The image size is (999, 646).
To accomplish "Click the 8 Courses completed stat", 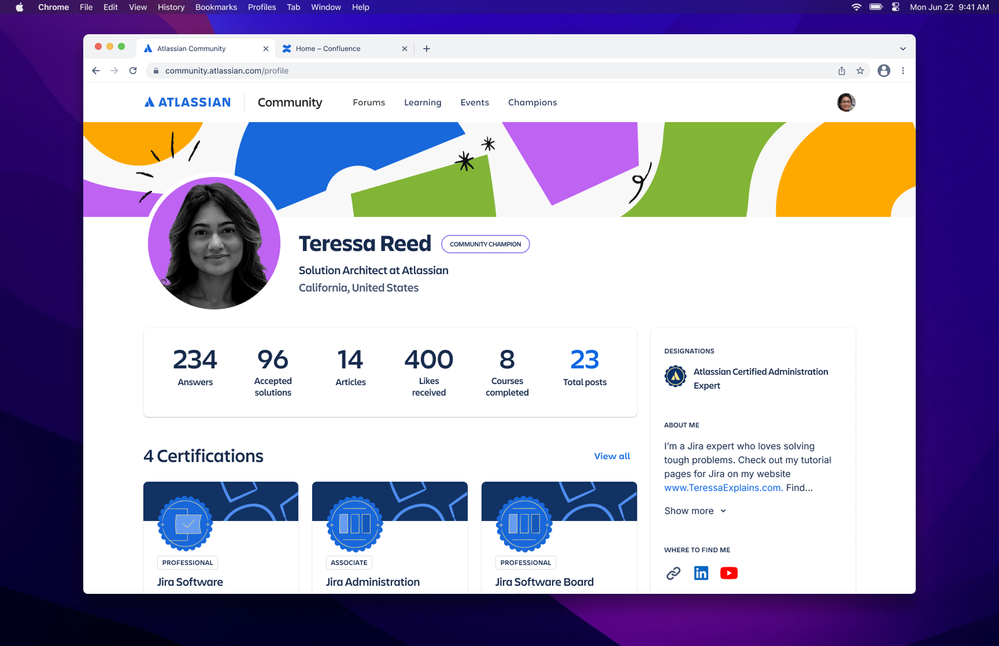I will [x=507, y=373].
